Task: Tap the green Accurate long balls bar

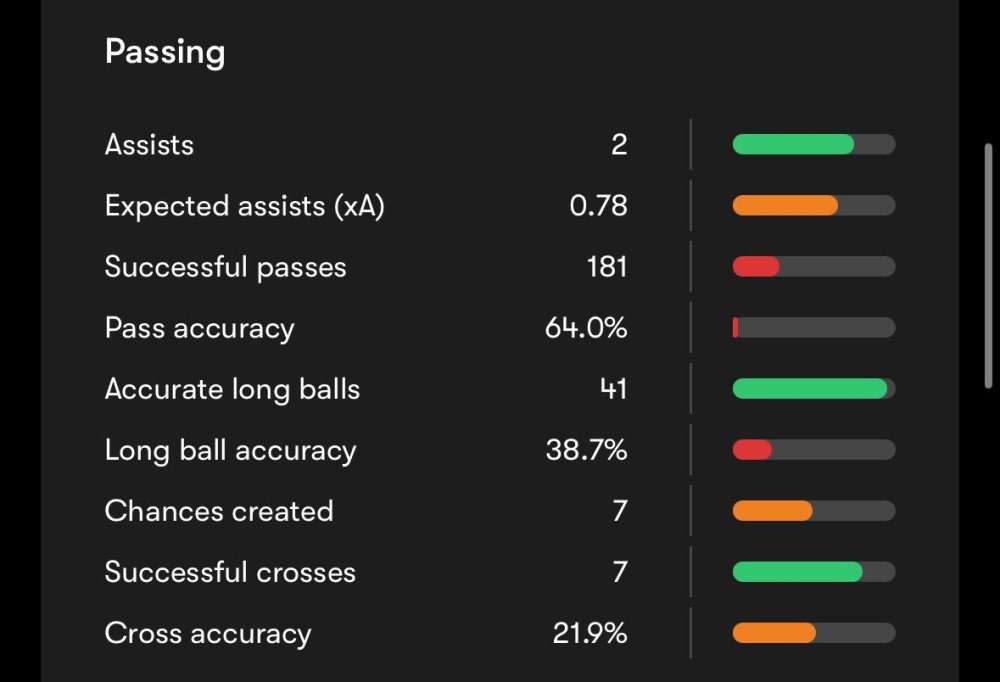Action: click(x=809, y=389)
